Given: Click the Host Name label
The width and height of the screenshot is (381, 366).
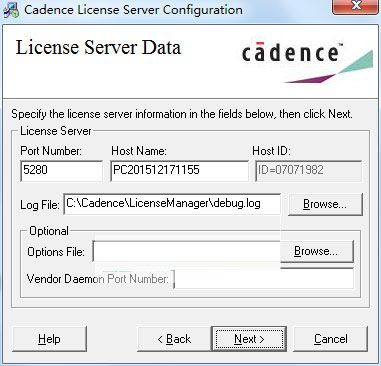Looking at the screenshot, I should (139, 151).
